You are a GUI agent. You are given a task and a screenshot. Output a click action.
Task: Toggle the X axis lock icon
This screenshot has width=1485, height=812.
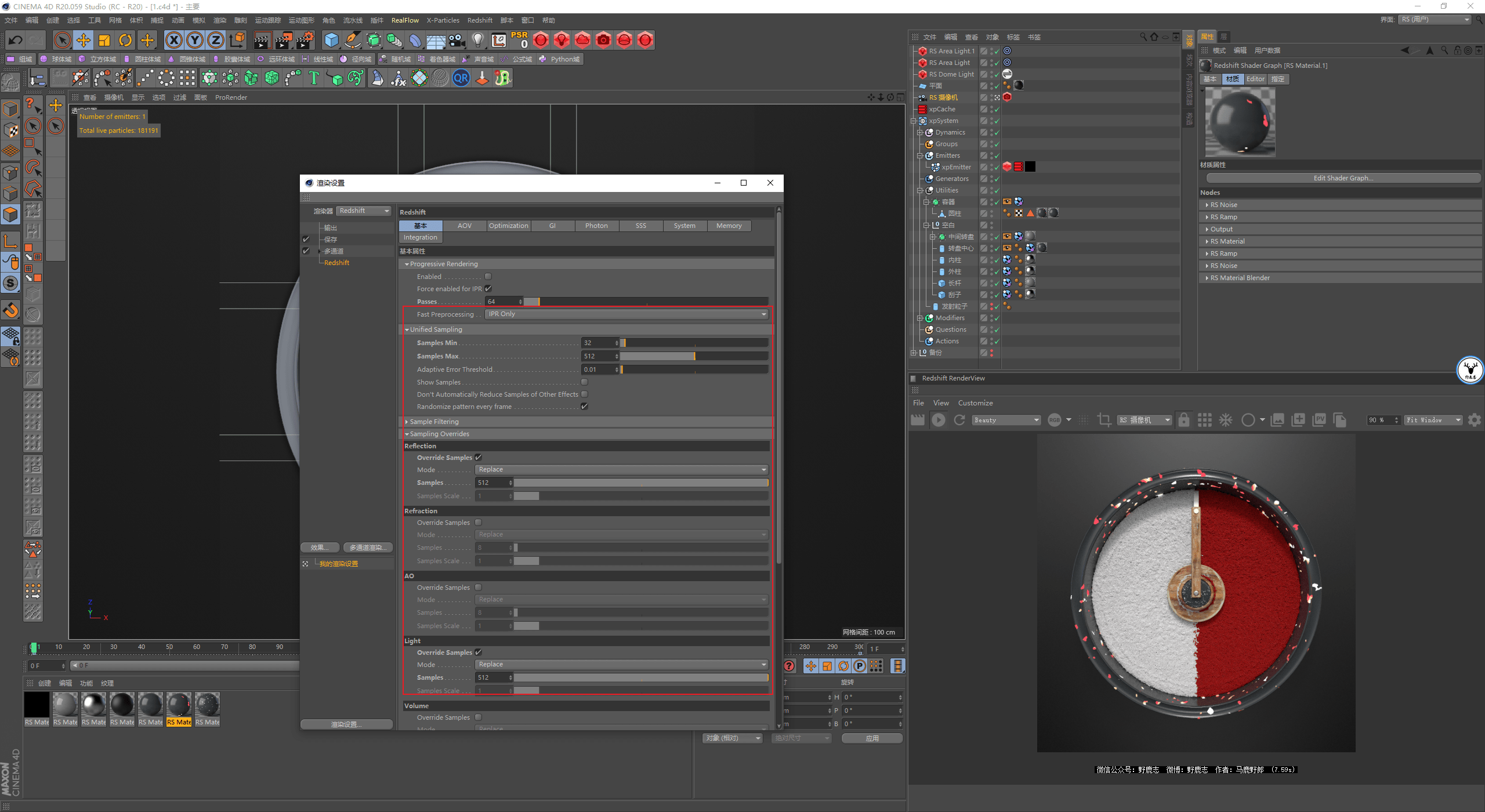tap(173, 40)
